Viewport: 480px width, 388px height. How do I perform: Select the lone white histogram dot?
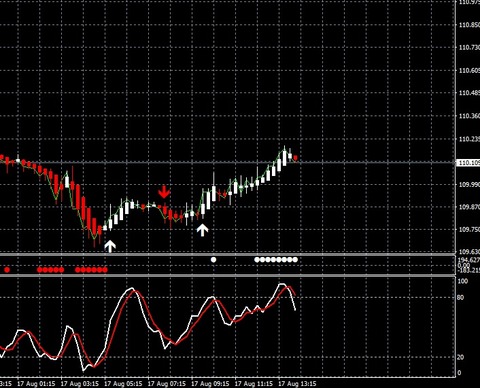(x=213, y=259)
